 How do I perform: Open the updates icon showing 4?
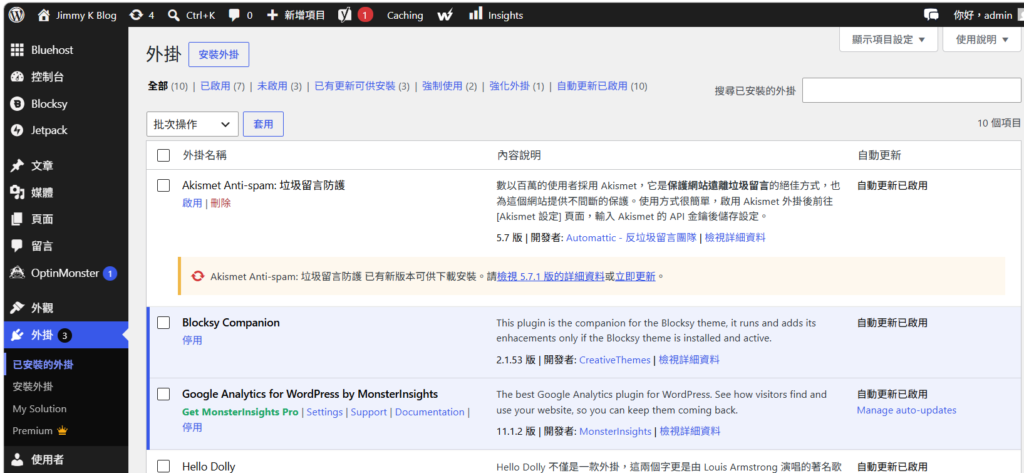[136, 14]
